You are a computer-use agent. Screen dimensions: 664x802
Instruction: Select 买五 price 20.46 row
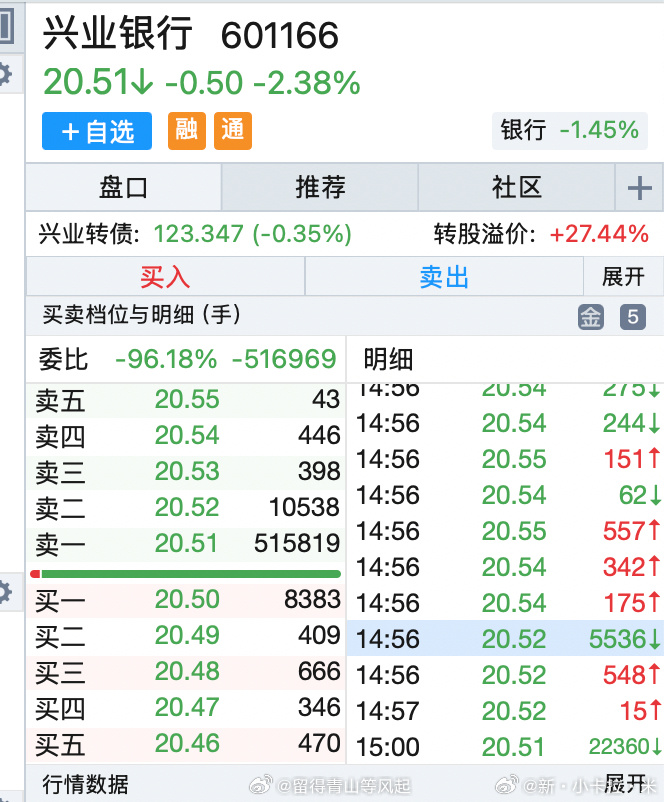(x=187, y=744)
